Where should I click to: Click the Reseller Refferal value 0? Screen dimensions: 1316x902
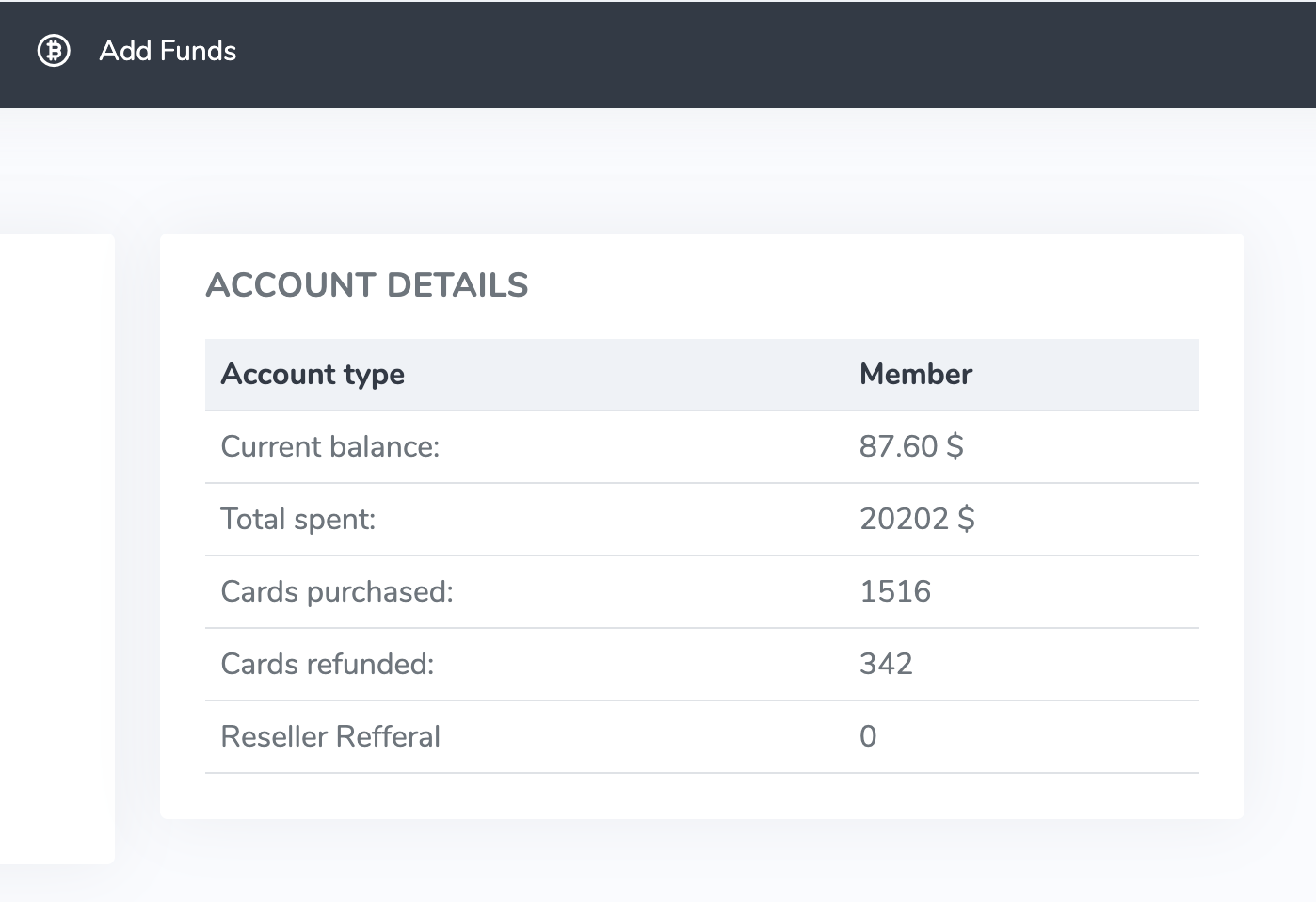click(x=868, y=737)
